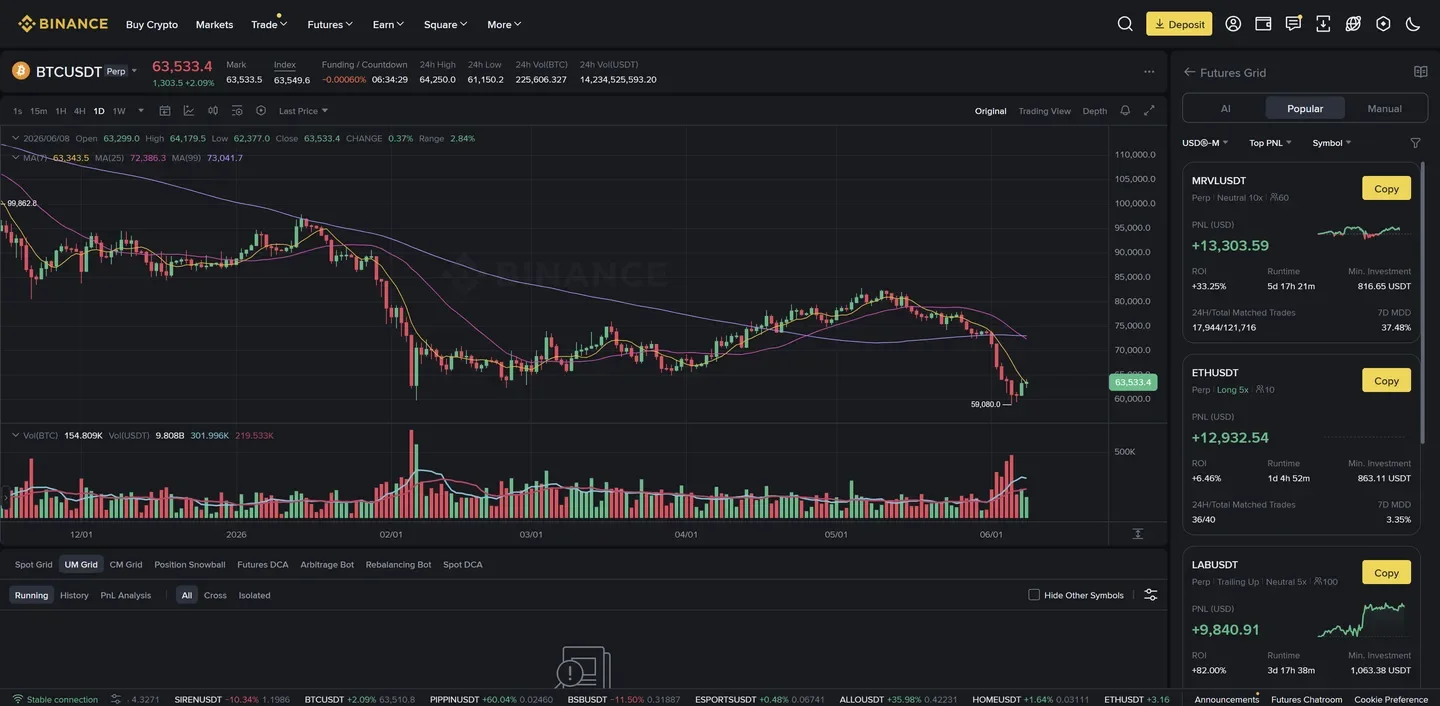Copy the MRVLUSDT grid strategy
1440x706 pixels.
click(x=1386, y=188)
